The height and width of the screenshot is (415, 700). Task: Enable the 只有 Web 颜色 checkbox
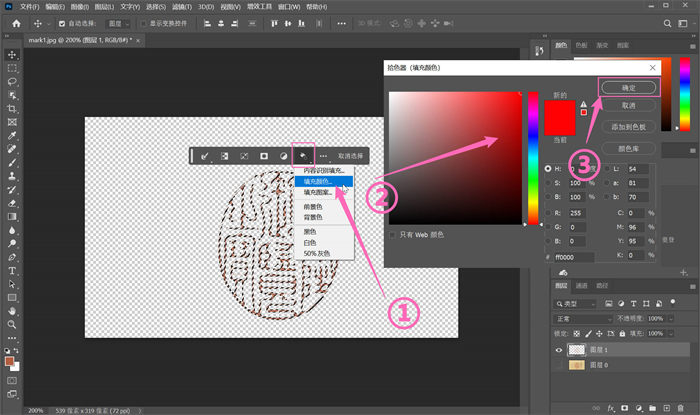[x=393, y=234]
